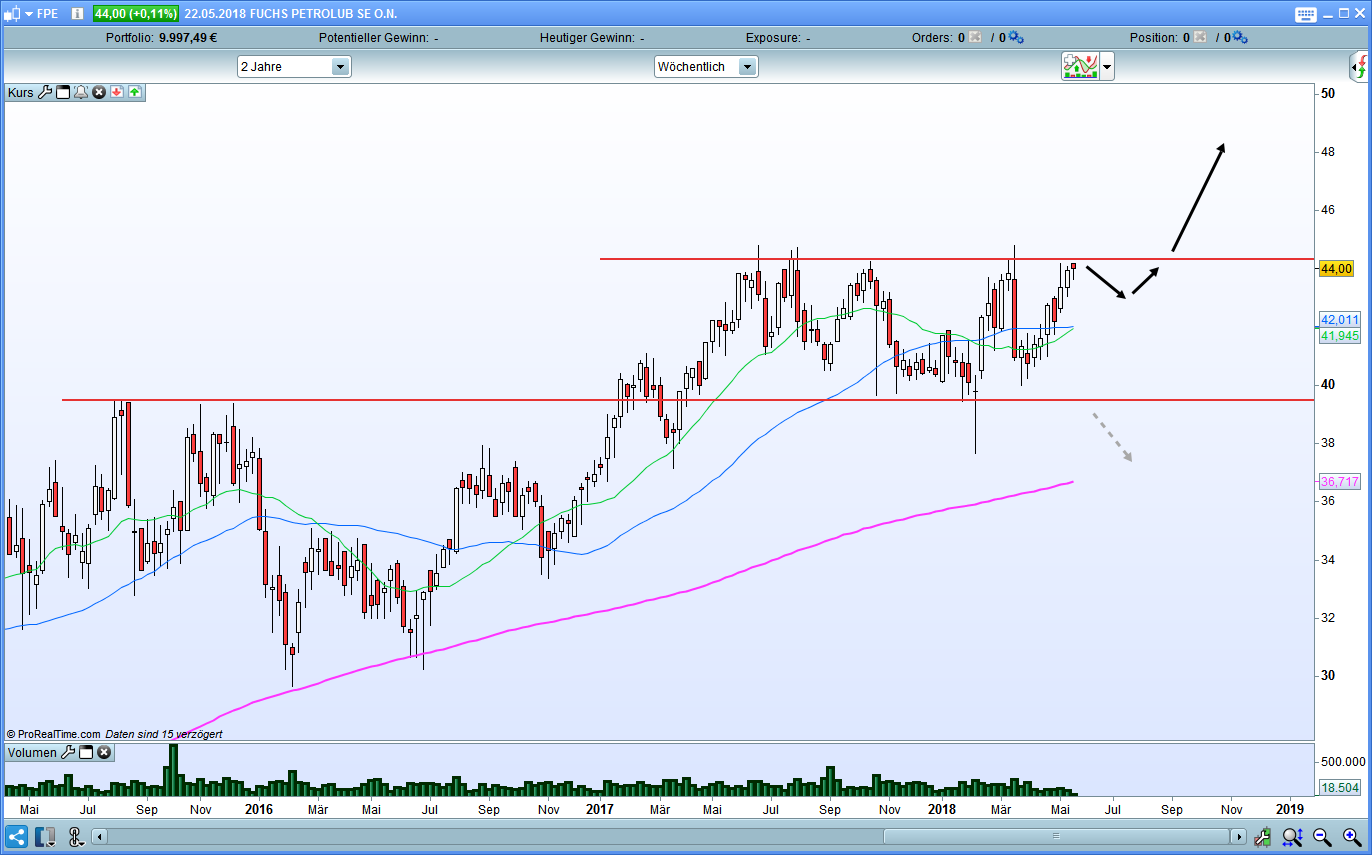Move Kurs panel up with green arrow
Viewport: 1372px width, 855px height.
[x=135, y=93]
